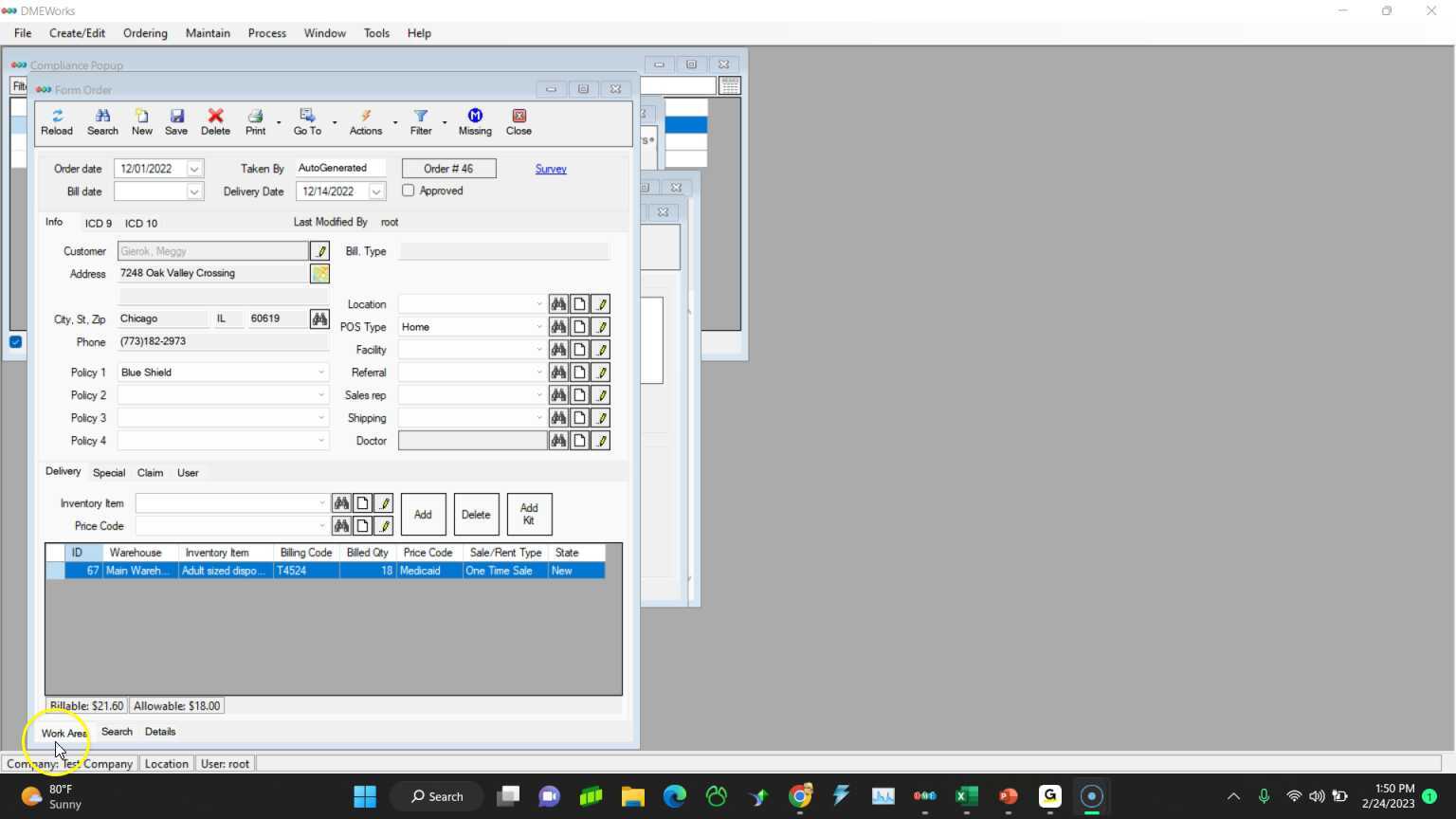The image size is (1456, 819).
Task: Click the Add Kit button
Action: point(529,514)
